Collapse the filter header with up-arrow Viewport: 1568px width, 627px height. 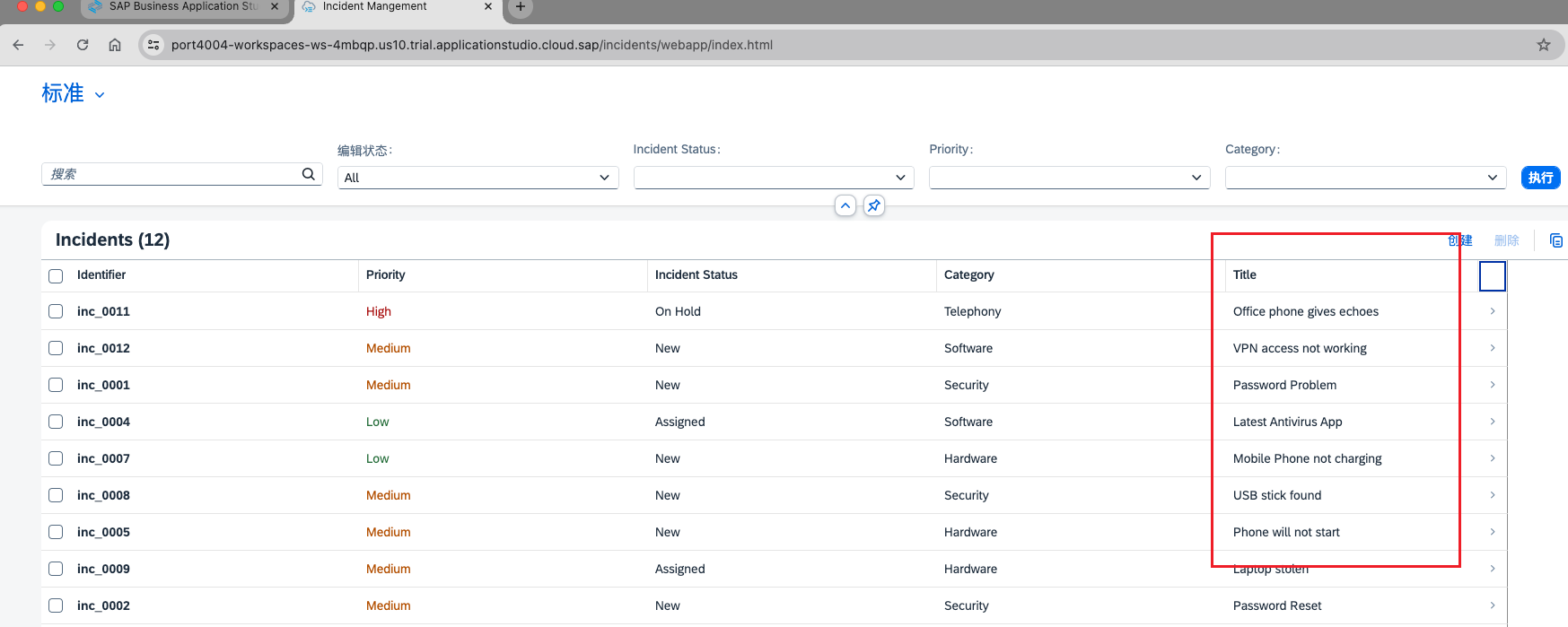[x=845, y=205]
